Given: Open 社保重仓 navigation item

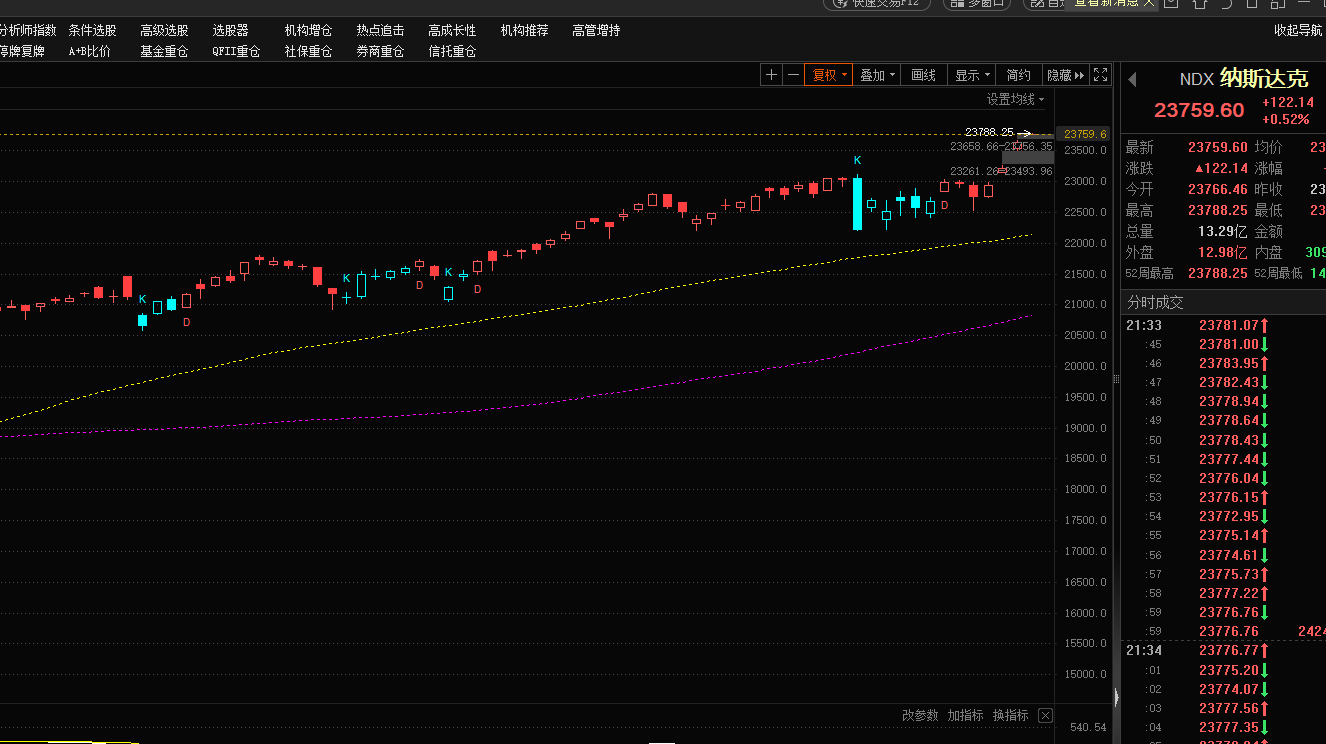Looking at the screenshot, I should [308, 51].
